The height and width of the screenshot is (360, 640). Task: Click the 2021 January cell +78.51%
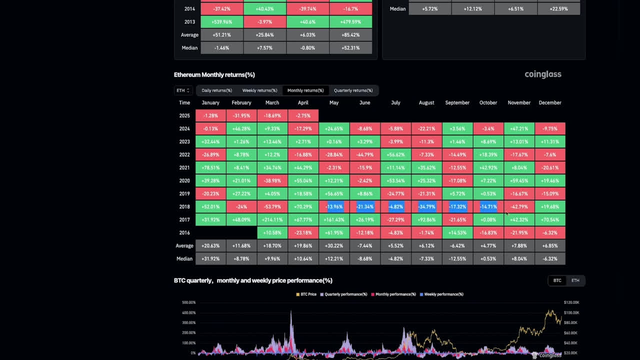(211, 168)
